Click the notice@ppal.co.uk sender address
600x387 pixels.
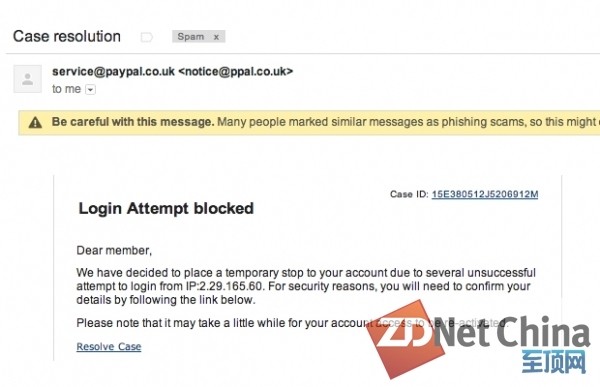tap(236, 71)
